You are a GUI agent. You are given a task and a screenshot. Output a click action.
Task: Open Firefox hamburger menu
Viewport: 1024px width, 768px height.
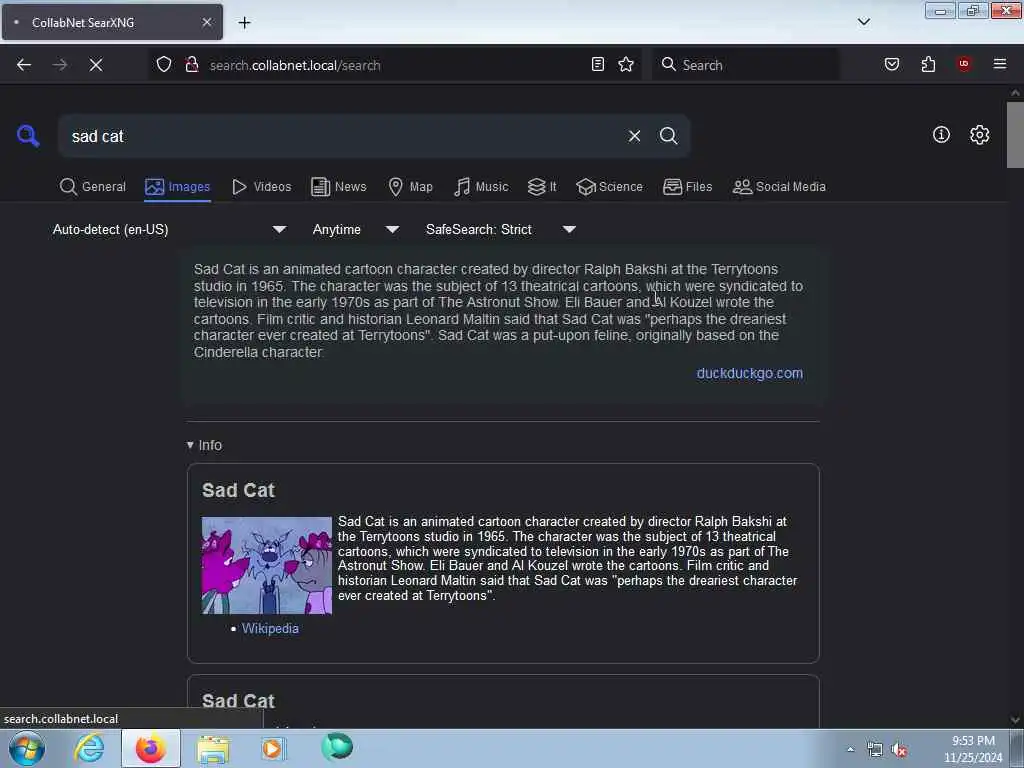(x=1000, y=64)
